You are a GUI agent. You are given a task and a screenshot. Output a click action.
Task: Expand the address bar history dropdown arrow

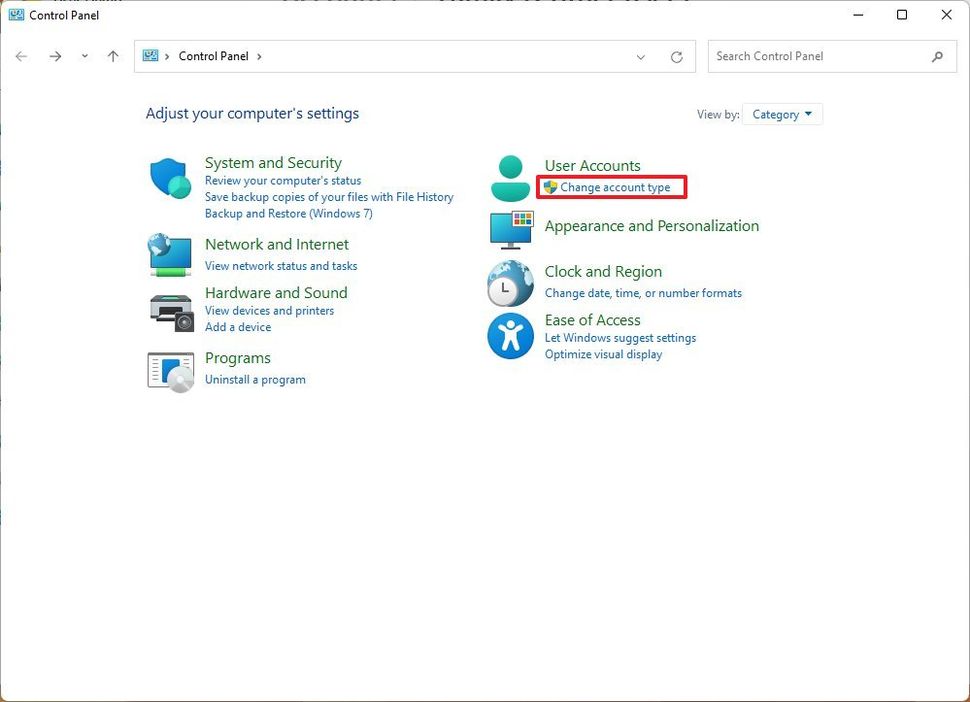[641, 57]
